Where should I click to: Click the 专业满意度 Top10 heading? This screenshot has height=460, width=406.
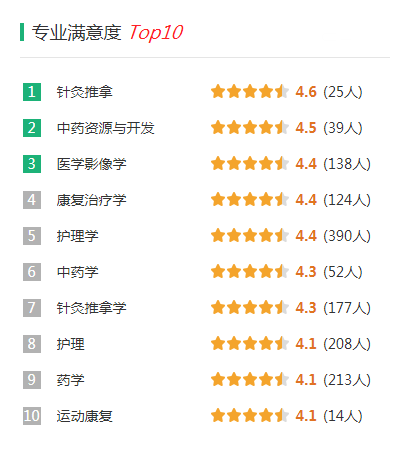(107, 32)
